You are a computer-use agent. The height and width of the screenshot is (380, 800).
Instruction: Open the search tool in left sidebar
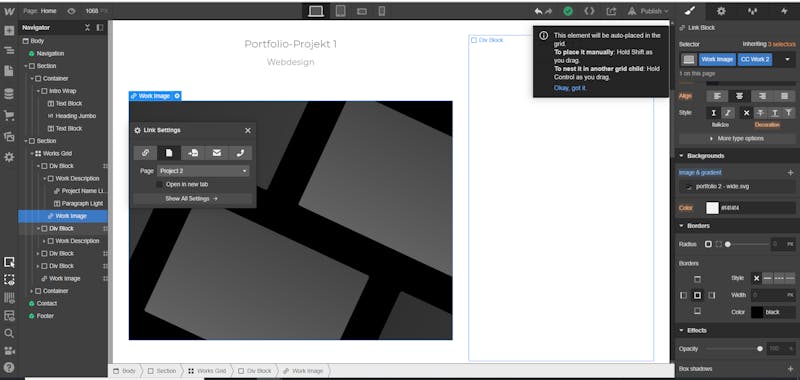coord(9,333)
